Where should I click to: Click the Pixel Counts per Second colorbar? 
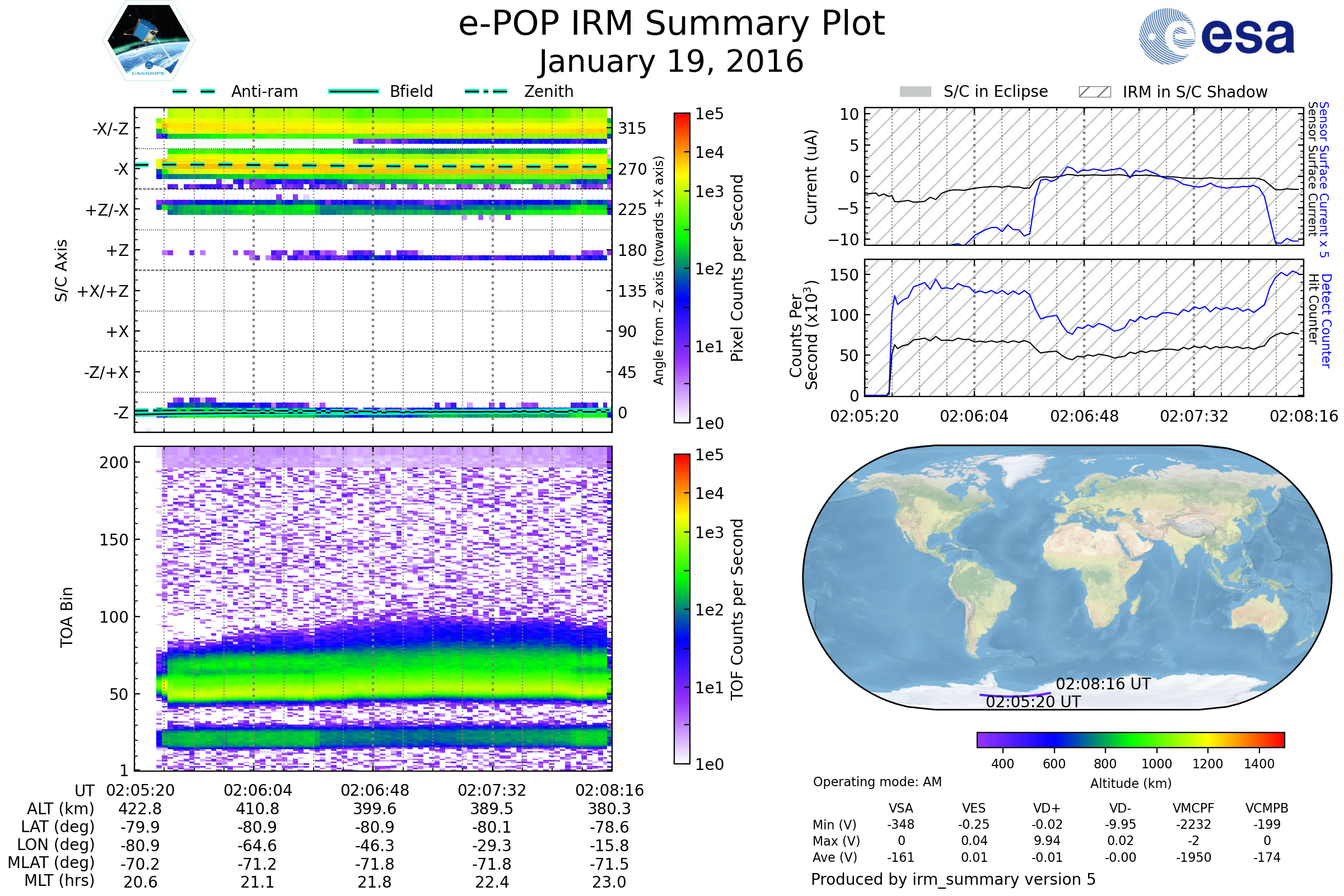click(x=682, y=268)
